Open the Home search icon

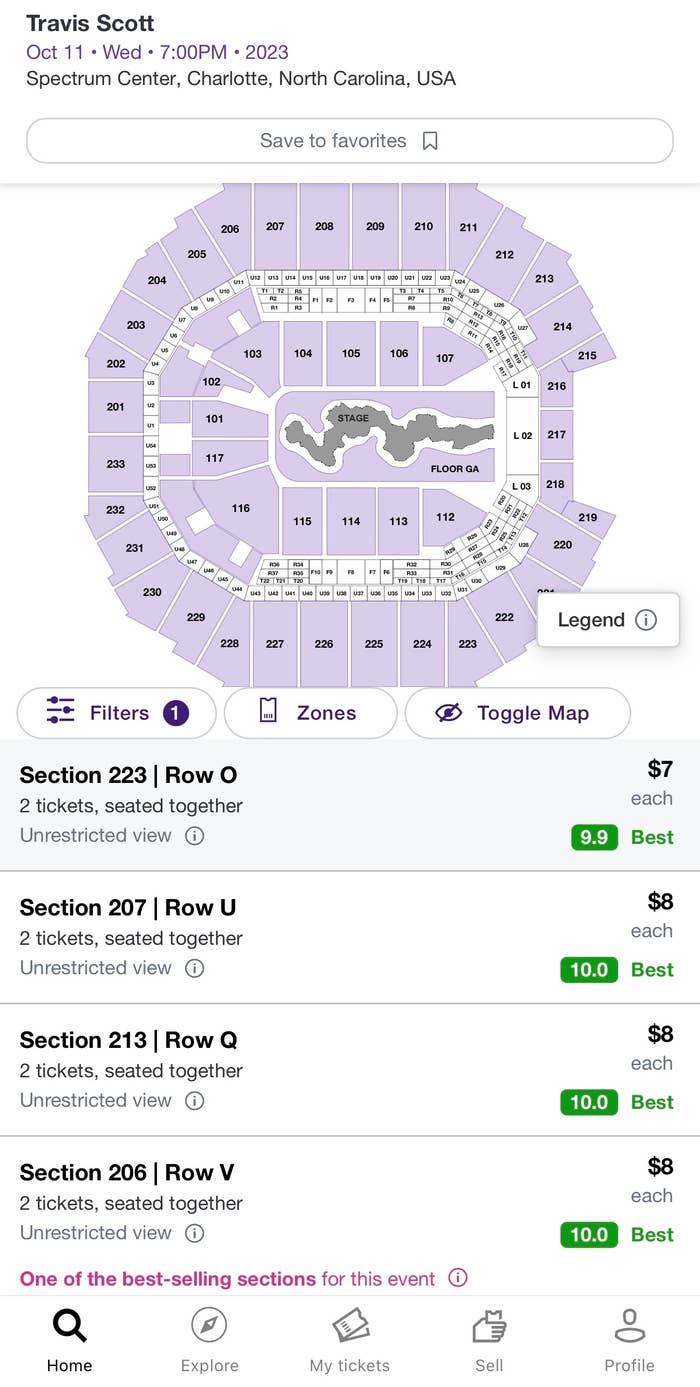(69, 1327)
